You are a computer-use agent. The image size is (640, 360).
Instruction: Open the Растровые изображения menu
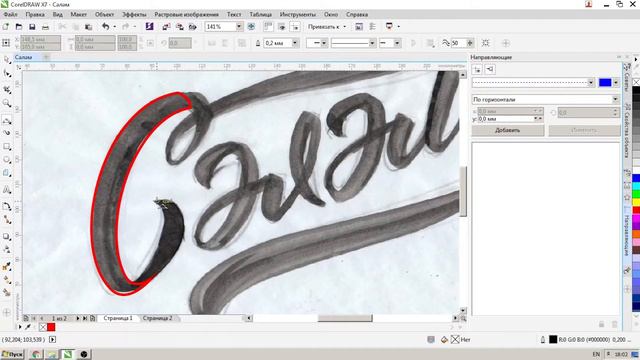pos(187,14)
